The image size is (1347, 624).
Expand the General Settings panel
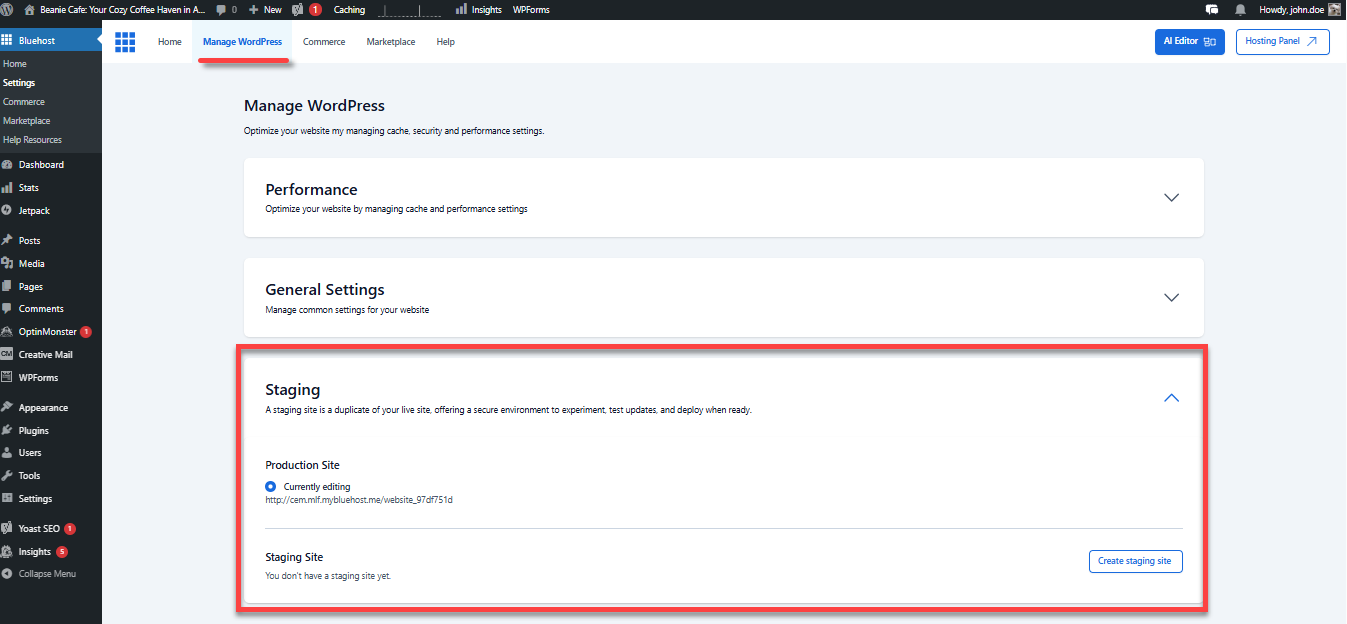1171,297
